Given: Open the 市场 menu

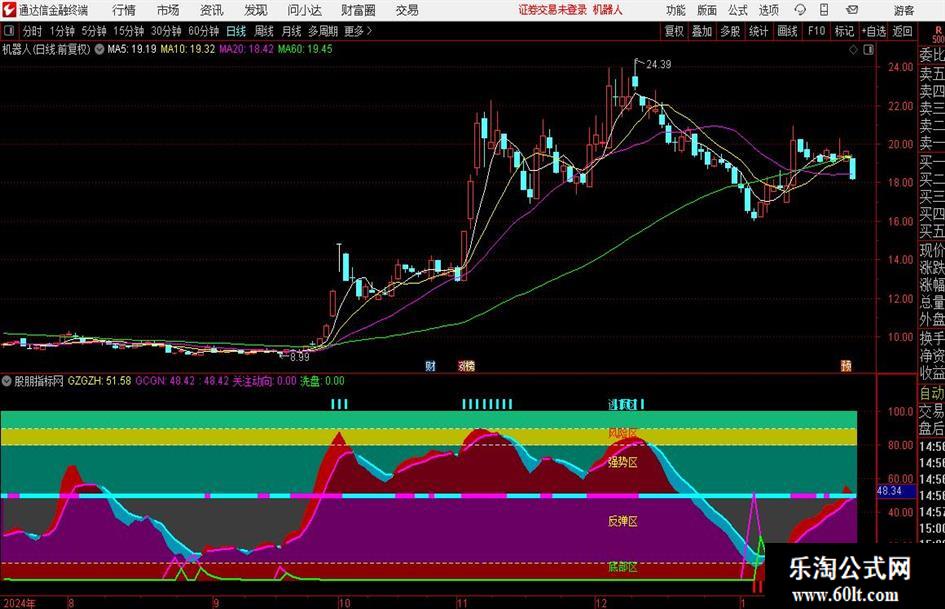Looking at the screenshot, I should pyautogui.click(x=168, y=10).
